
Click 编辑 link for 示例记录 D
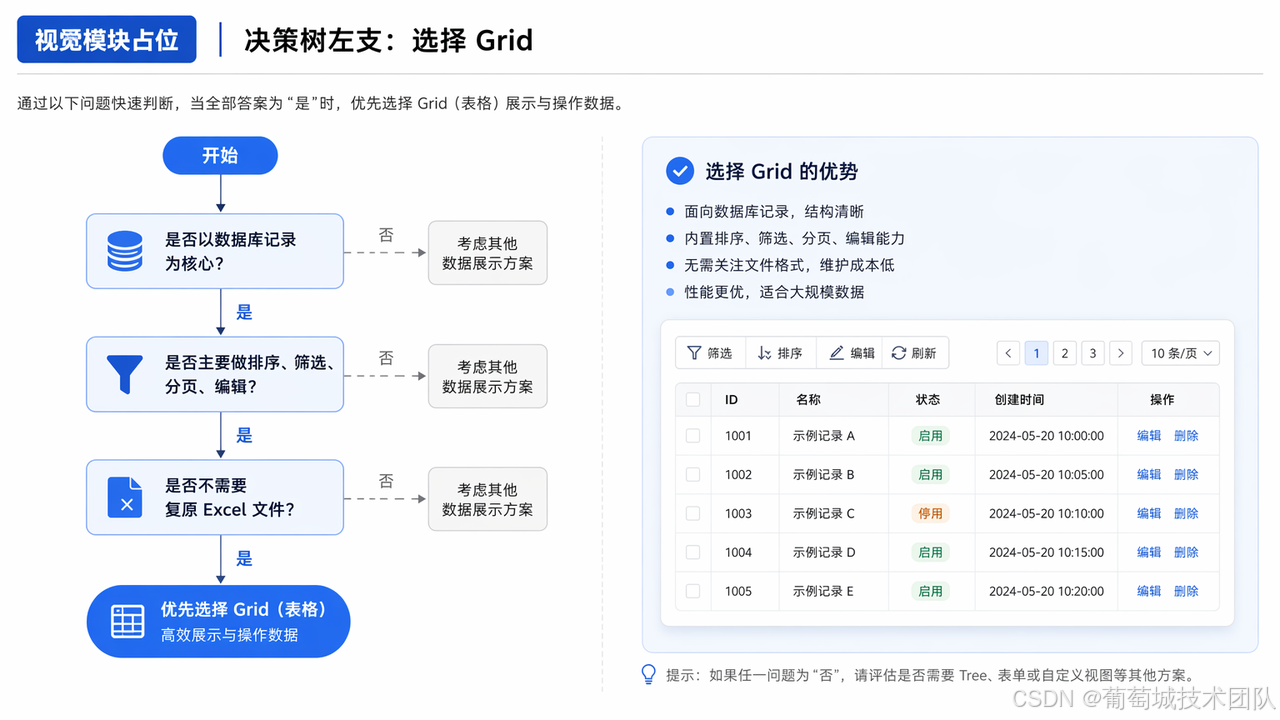[x=1149, y=552]
